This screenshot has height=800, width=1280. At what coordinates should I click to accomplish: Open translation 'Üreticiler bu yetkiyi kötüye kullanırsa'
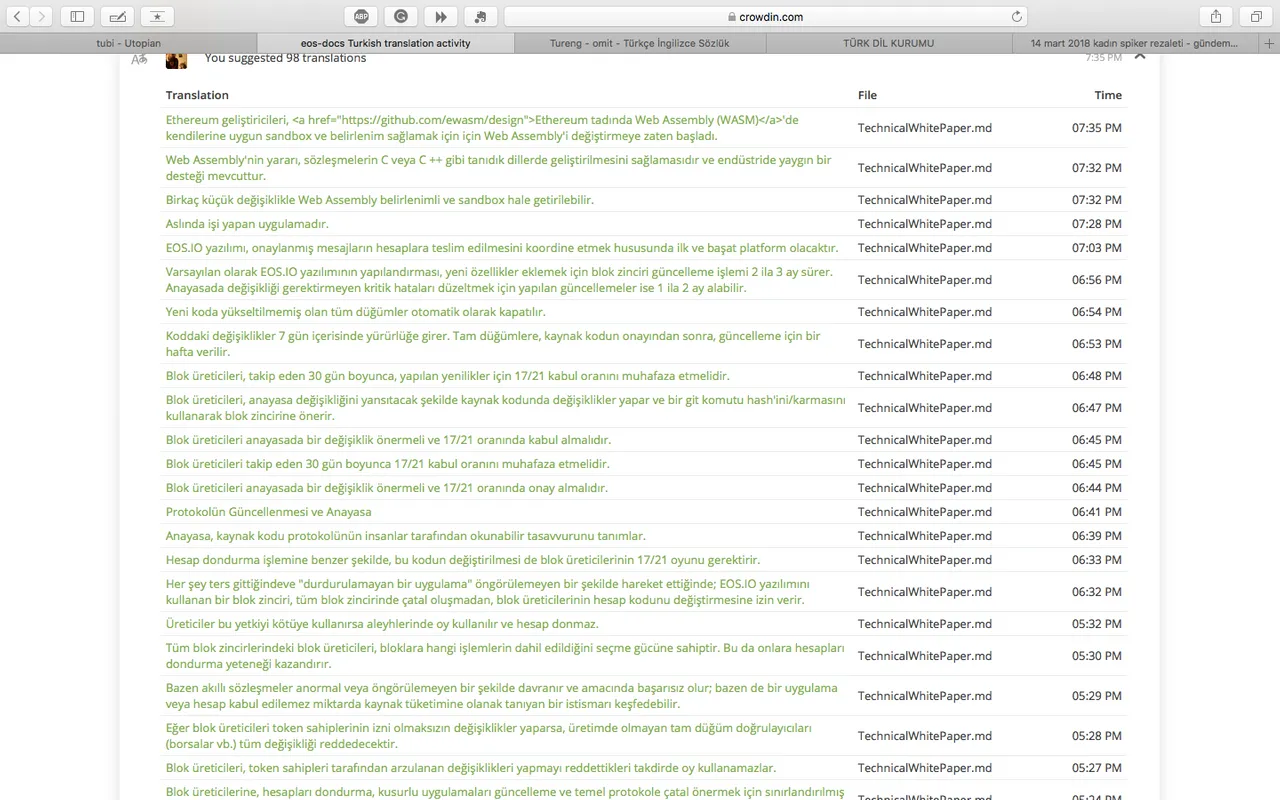[x=382, y=624]
